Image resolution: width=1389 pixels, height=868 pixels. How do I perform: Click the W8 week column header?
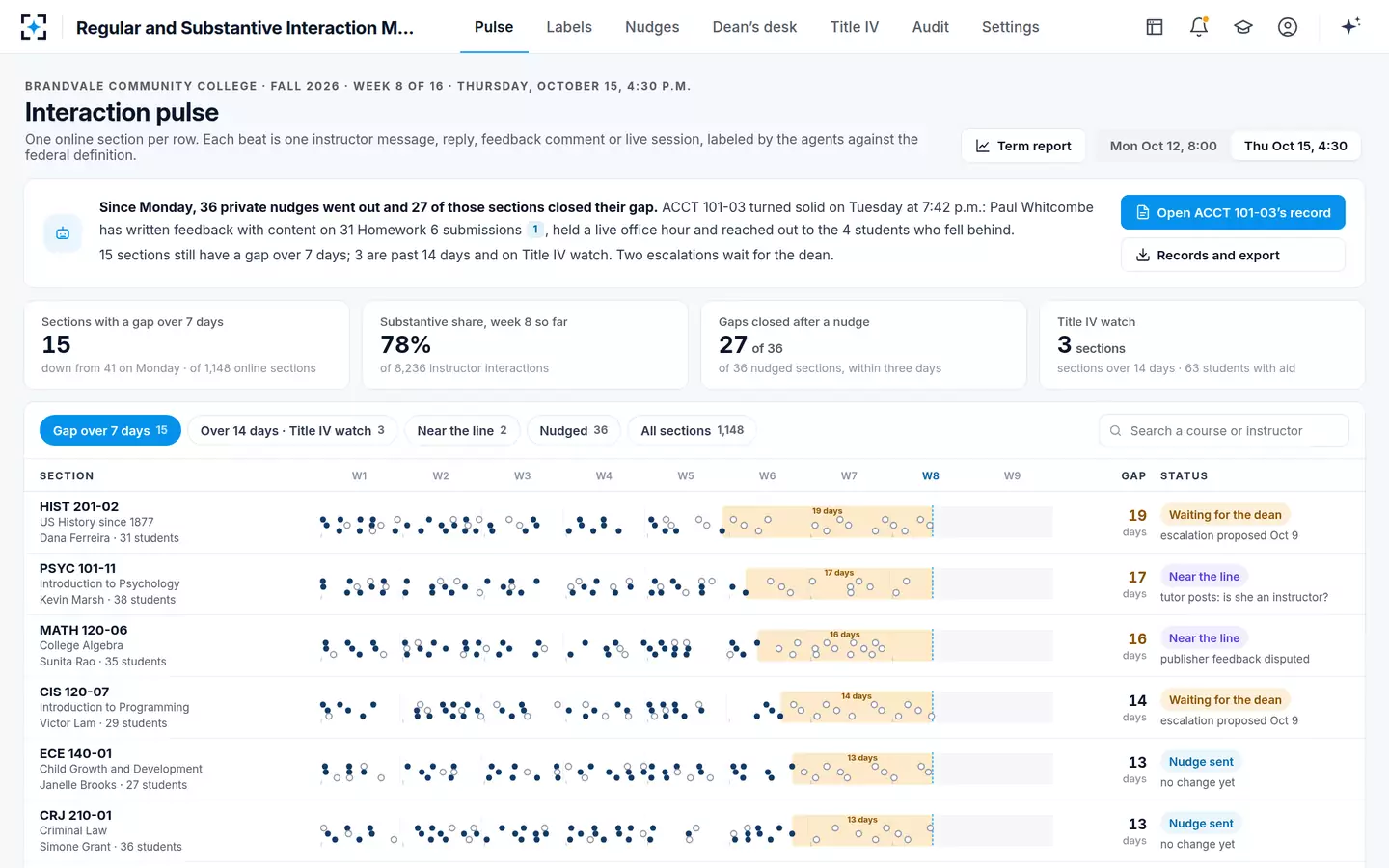point(931,475)
